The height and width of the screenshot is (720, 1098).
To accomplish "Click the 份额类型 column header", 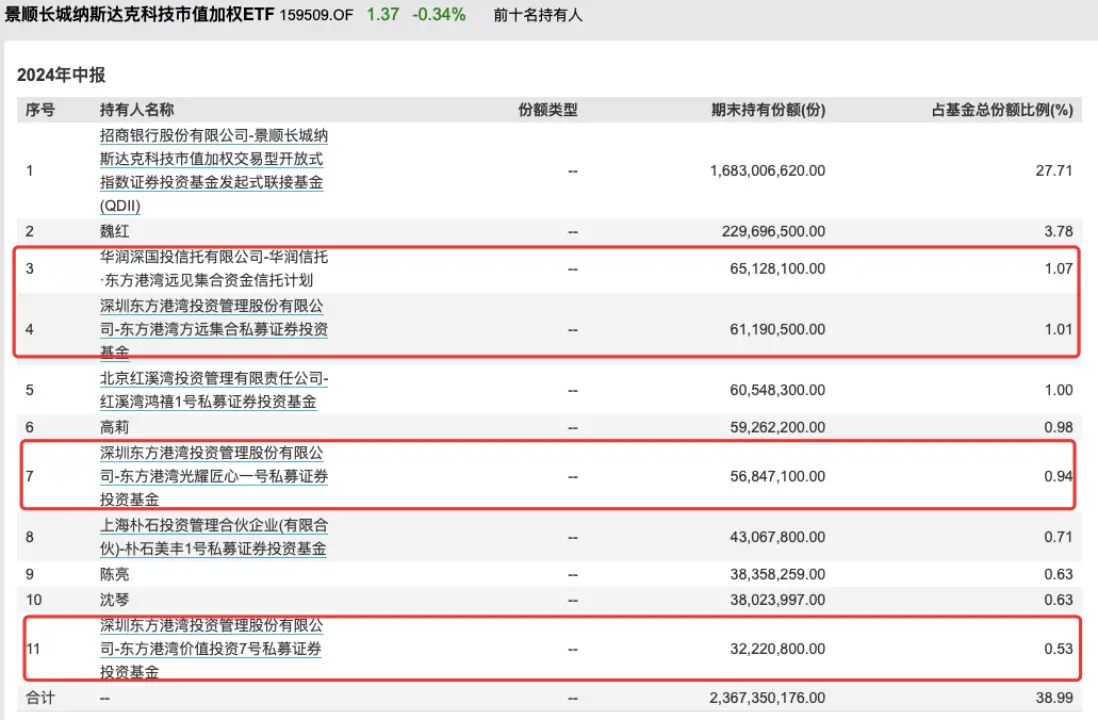I will point(548,110).
